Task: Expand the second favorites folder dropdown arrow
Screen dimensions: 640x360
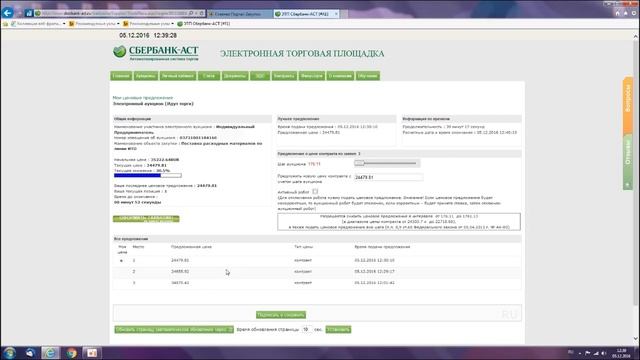Action: (118, 24)
